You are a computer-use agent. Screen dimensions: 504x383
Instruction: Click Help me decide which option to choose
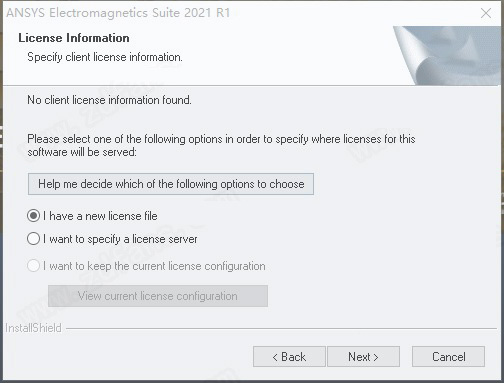point(171,184)
